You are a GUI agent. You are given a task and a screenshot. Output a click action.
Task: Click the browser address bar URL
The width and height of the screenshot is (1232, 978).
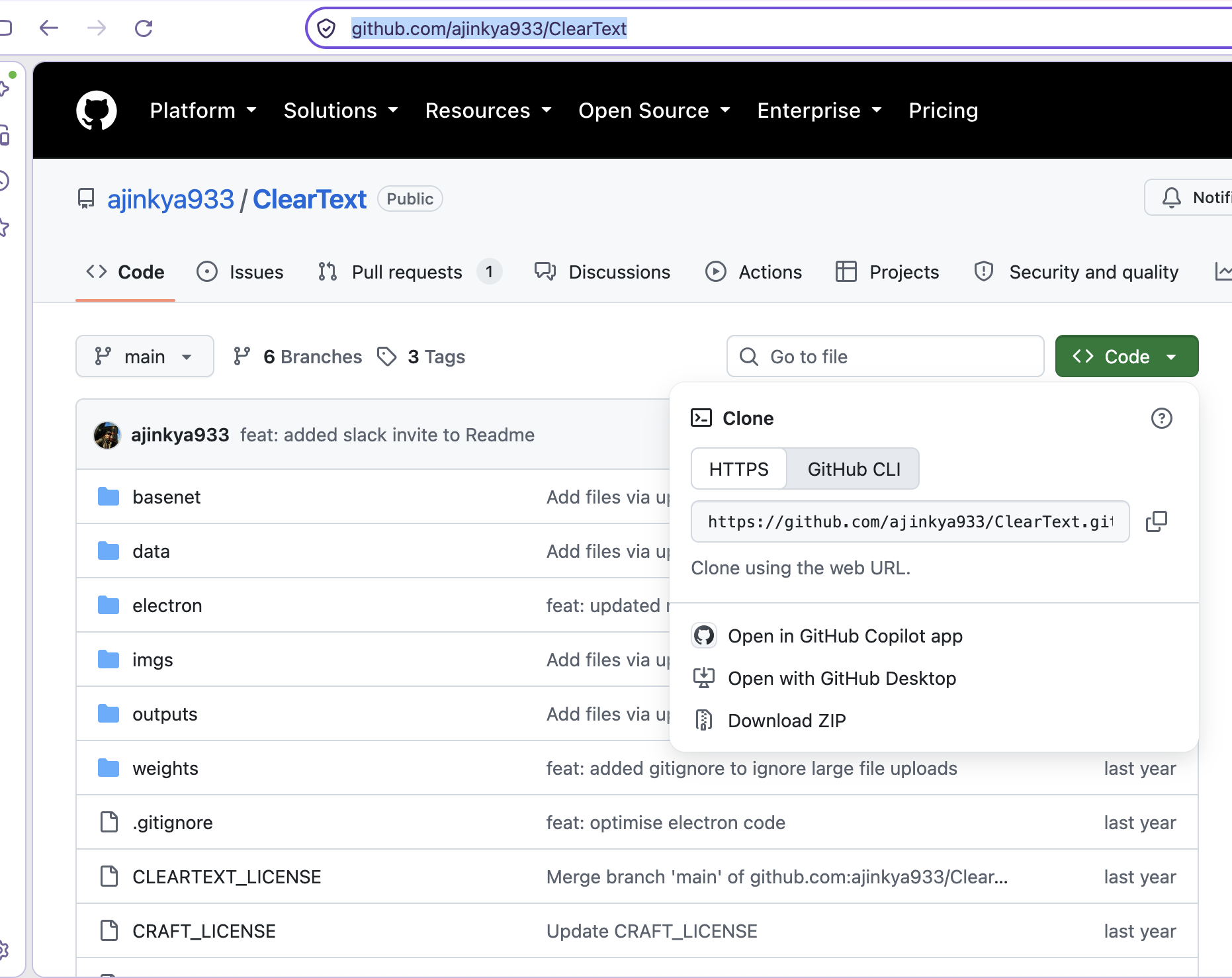coord(489,28)
